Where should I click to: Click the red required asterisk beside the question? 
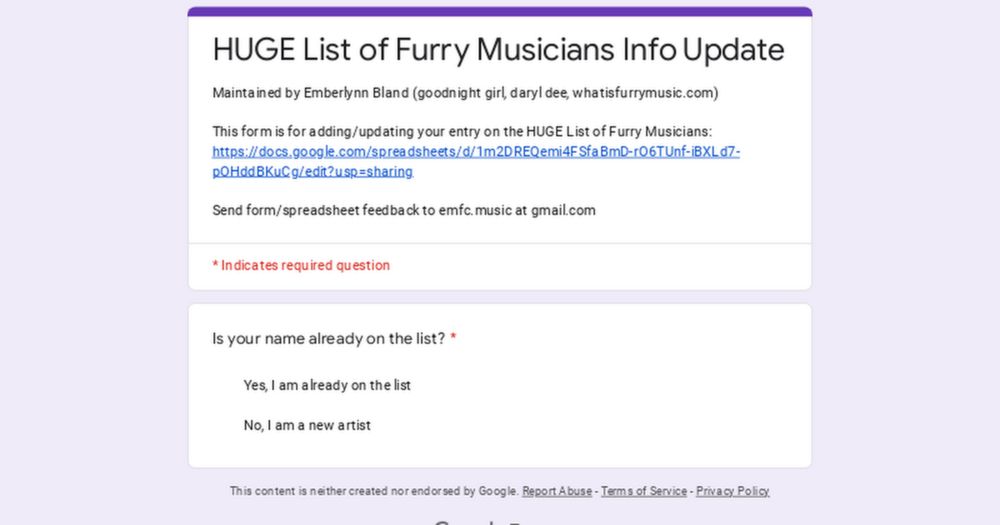coord(453,338)
